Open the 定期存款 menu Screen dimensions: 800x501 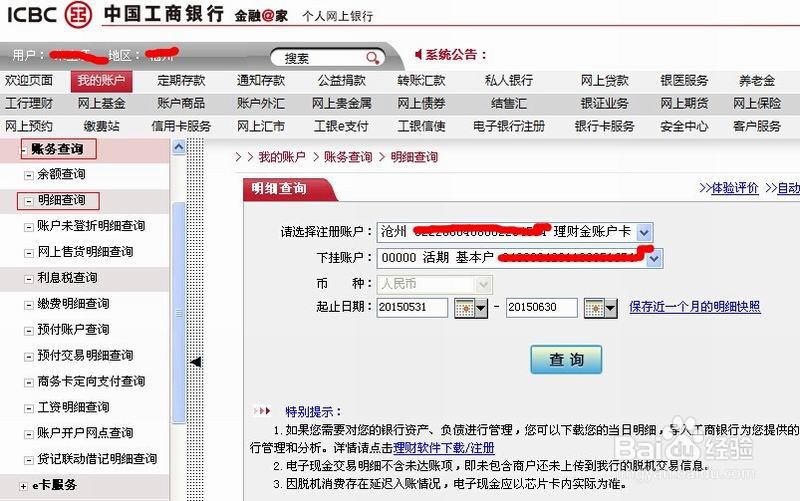[x=181, y=81]
